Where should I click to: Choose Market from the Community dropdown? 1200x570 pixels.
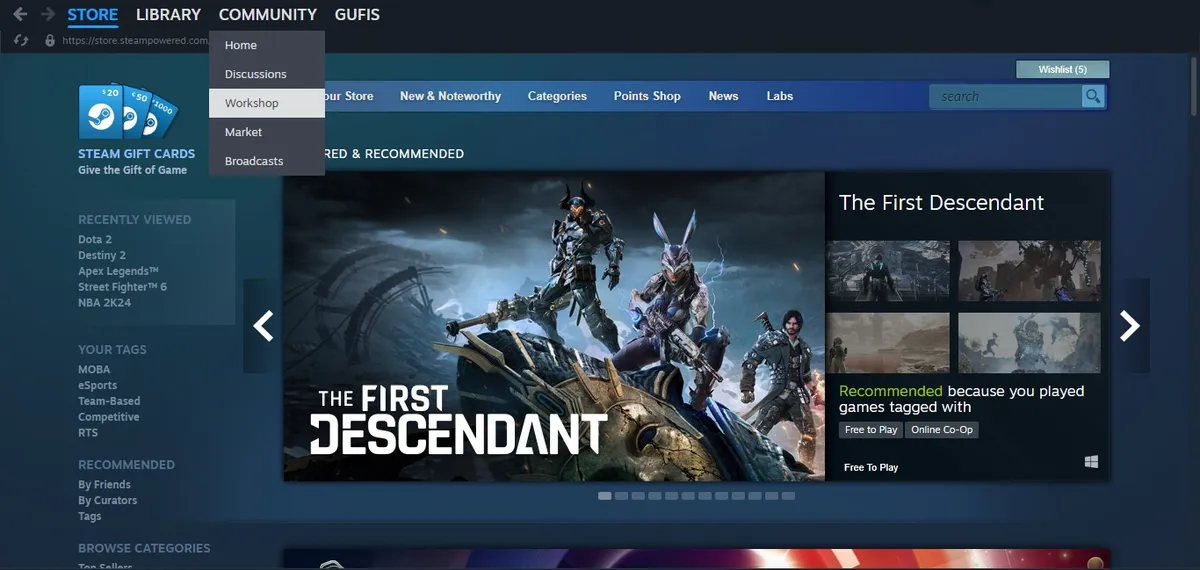point(267,132)
